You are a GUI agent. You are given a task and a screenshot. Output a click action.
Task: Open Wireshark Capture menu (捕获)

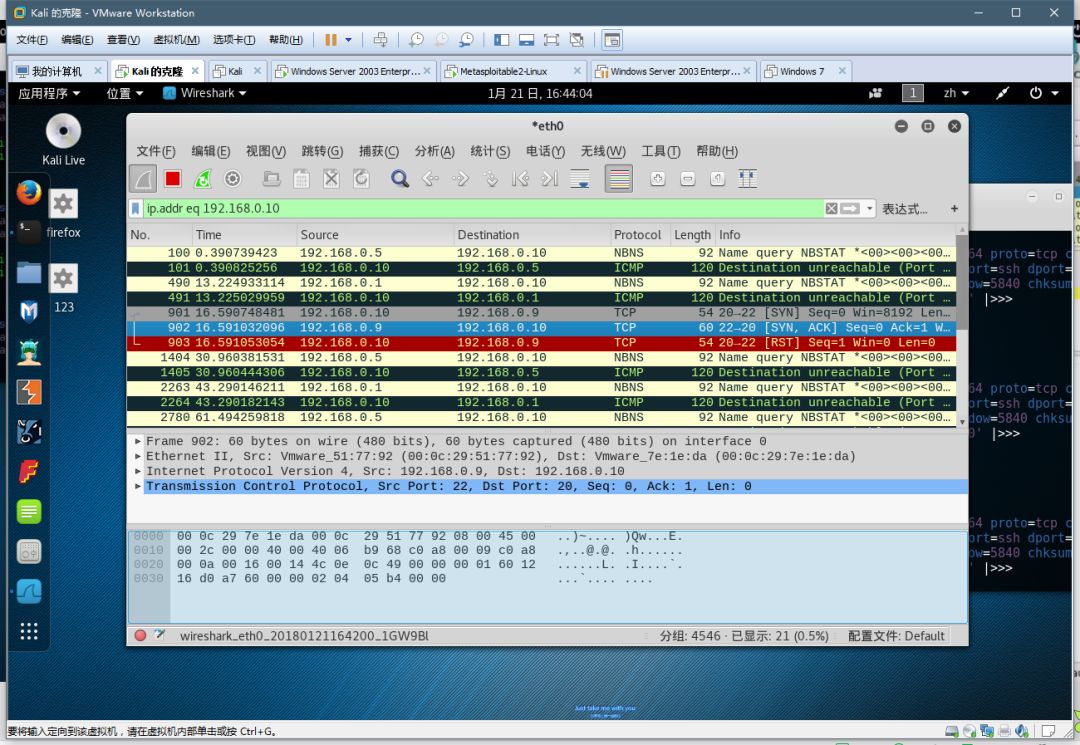379,151
